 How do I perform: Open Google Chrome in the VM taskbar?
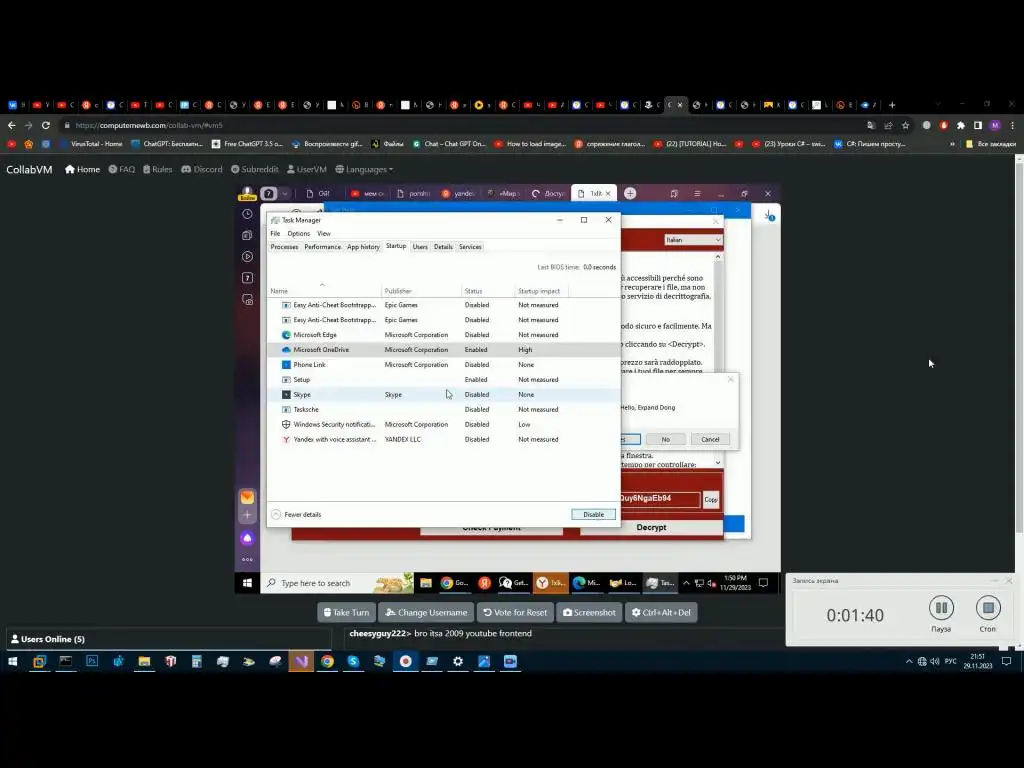tap(454, 583)
